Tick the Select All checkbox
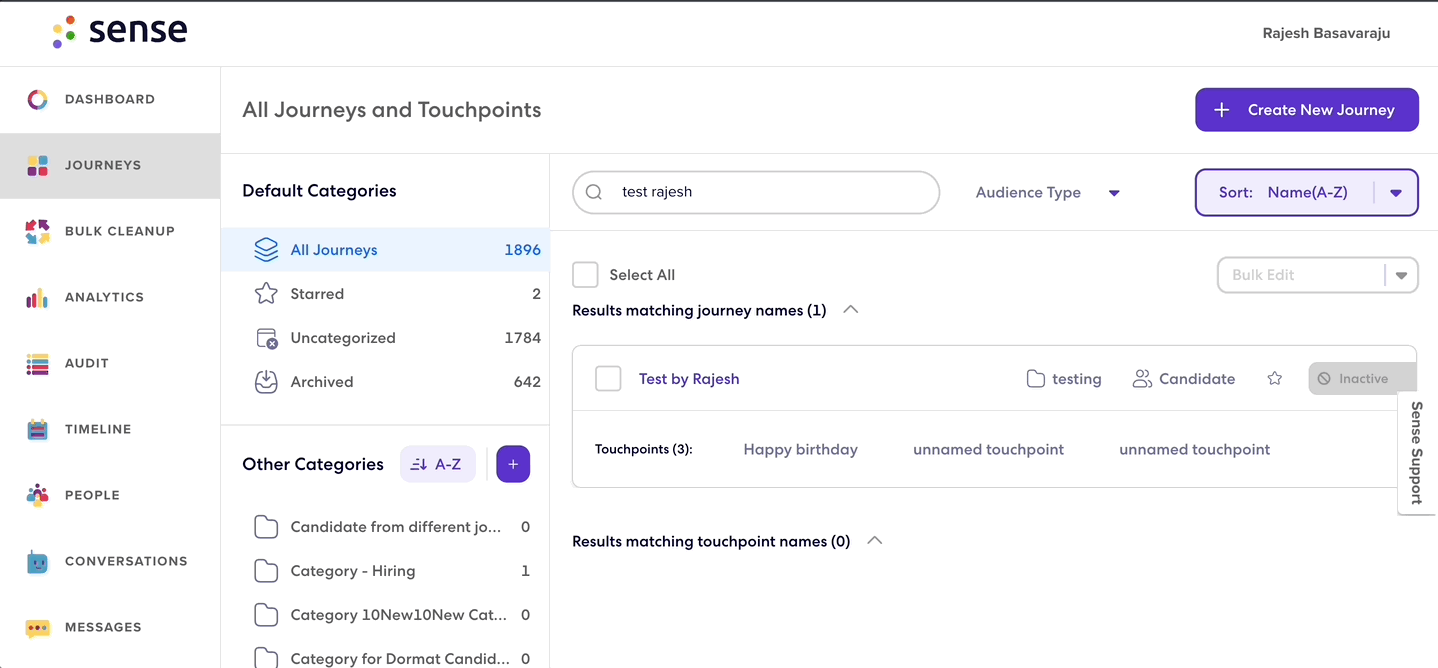Viewport: 1438px width, 668px height. 586,275
